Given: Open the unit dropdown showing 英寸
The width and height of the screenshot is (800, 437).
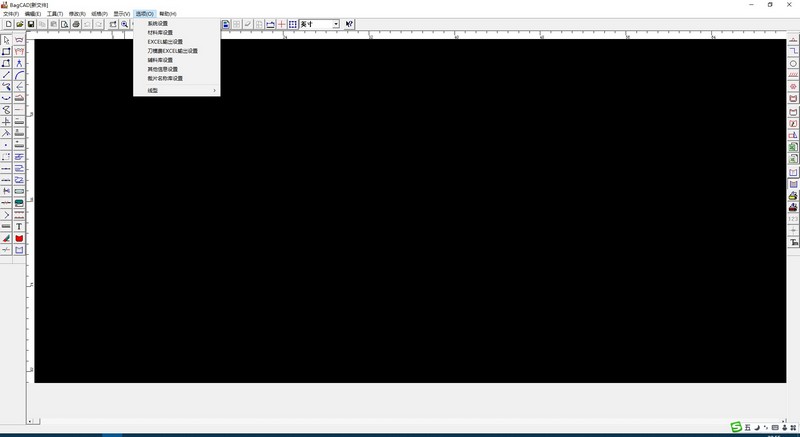Looking at the screenshot, I should tap(335, 24).
